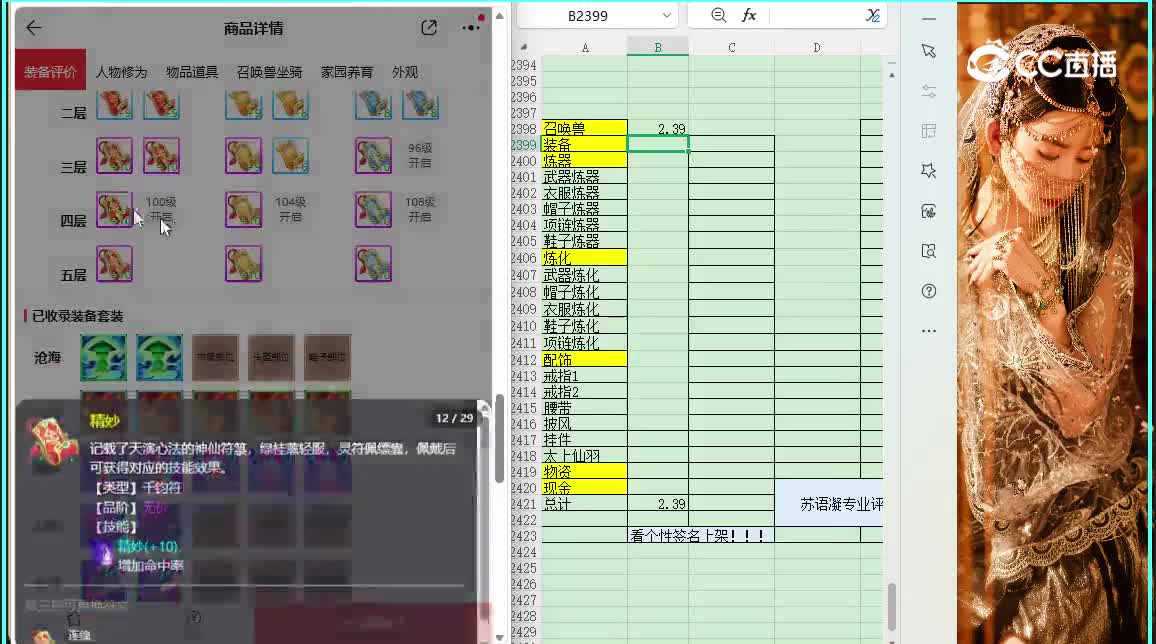Open the three-dot more menu in header
Image resolution: width=1156 pixels, height=644 pixels.
pyautogui.click(x=470, y=28)
